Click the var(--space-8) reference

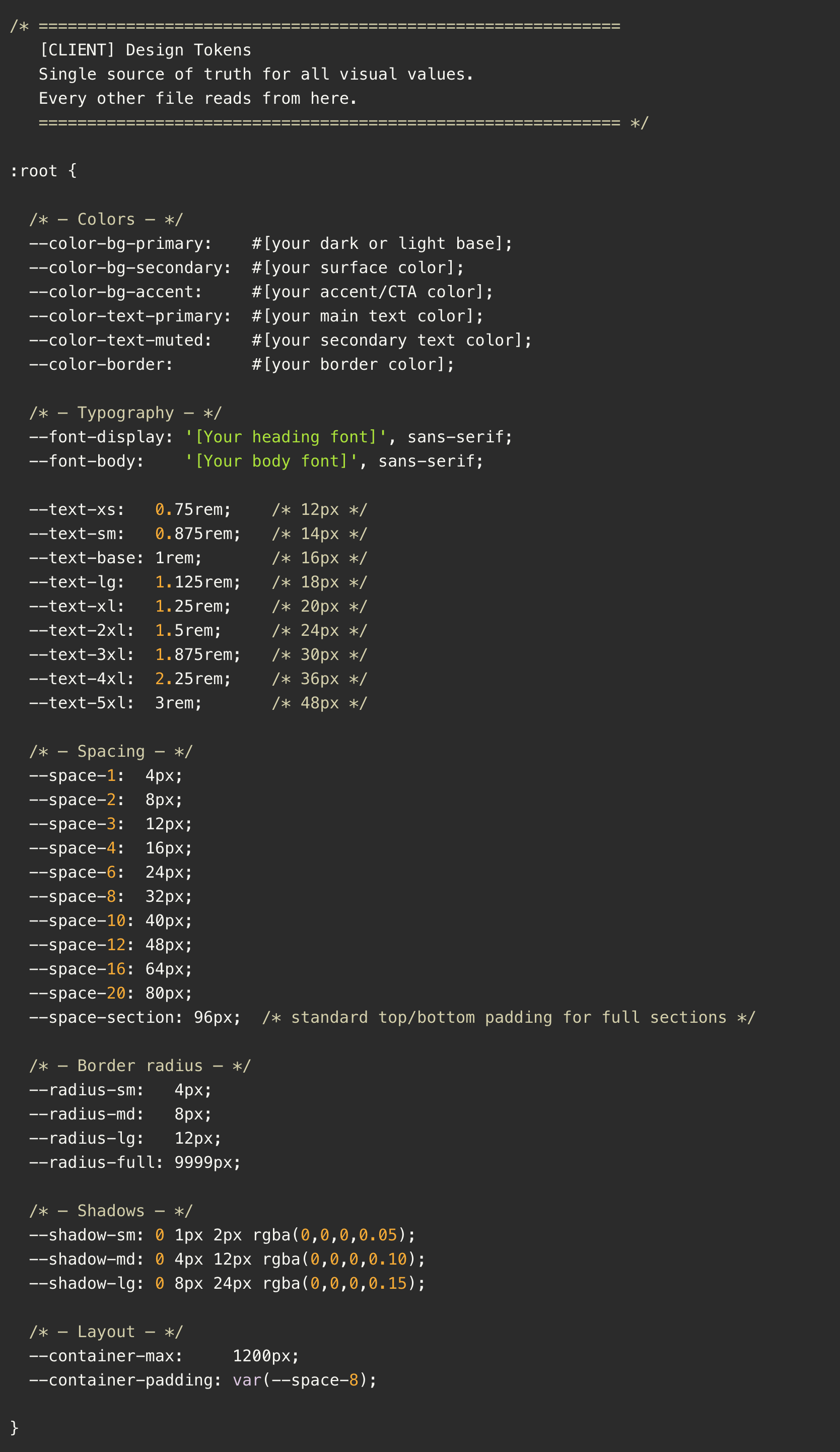(304, 1380)
